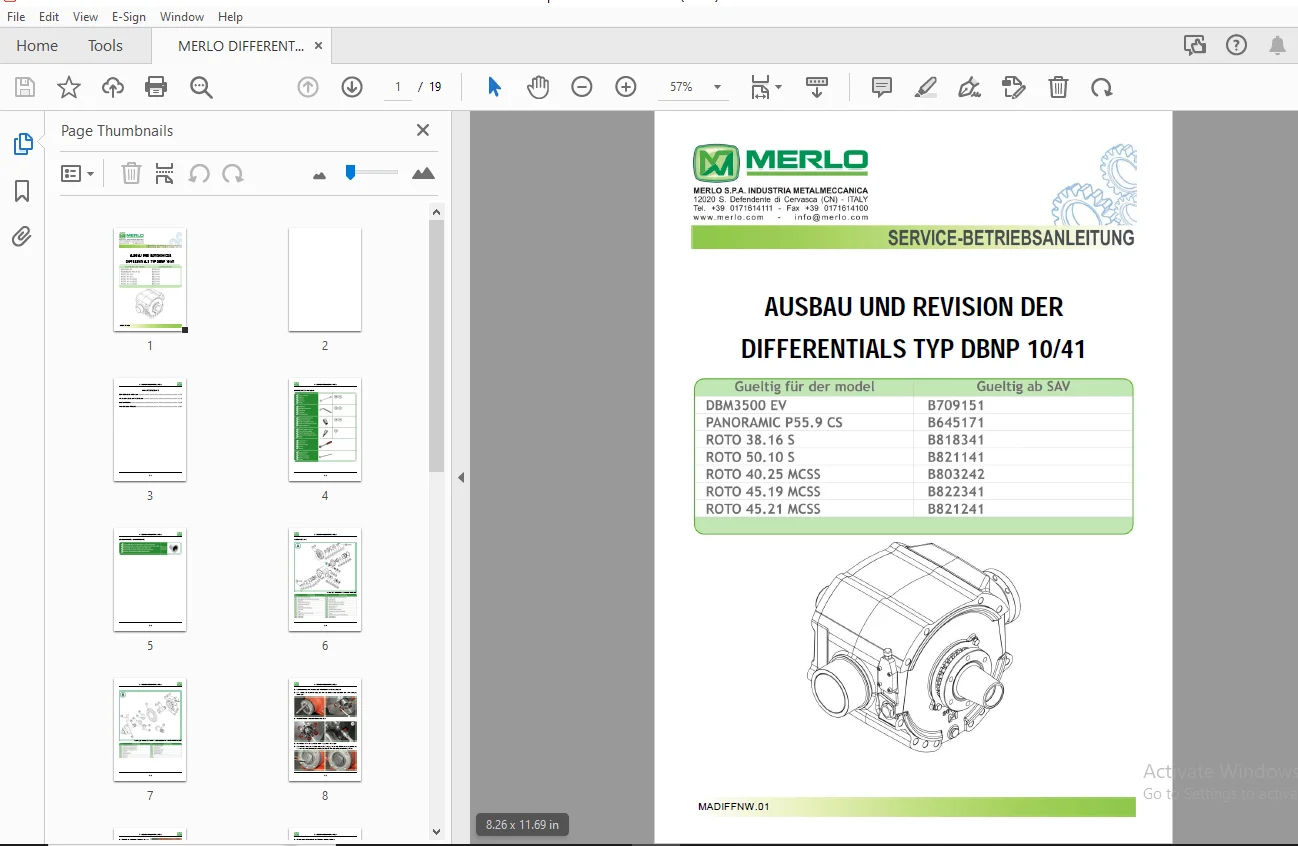Go to the previous page with the up arrow
Screen dimensions: 1298x846
point(308,87)
